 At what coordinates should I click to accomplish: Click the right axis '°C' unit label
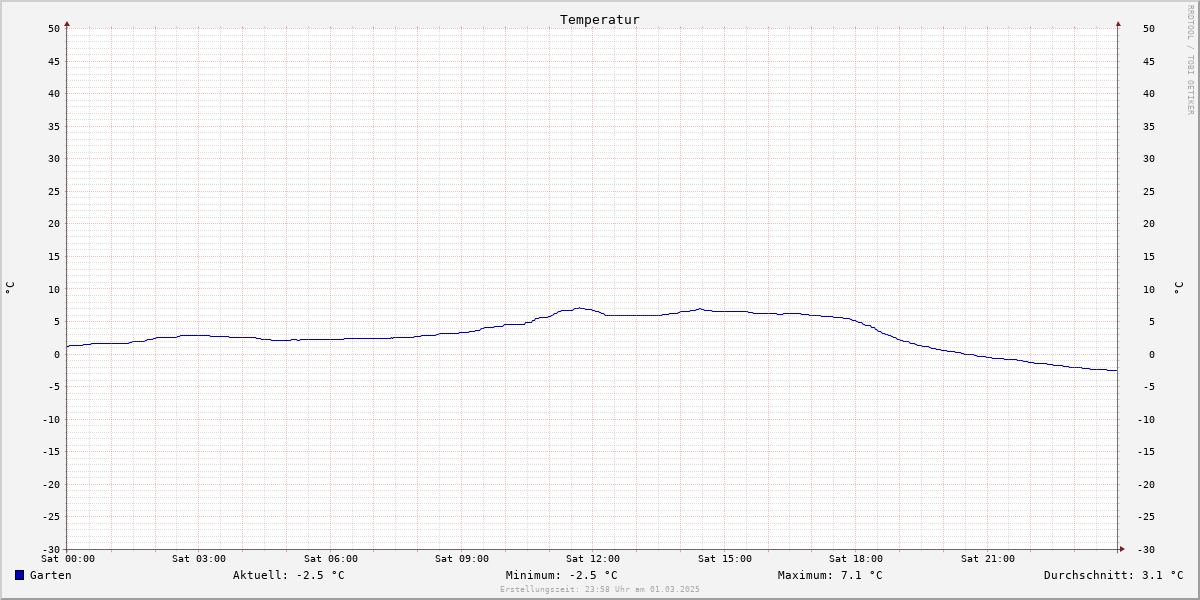pyautogui.click(x=1179, y=288)
